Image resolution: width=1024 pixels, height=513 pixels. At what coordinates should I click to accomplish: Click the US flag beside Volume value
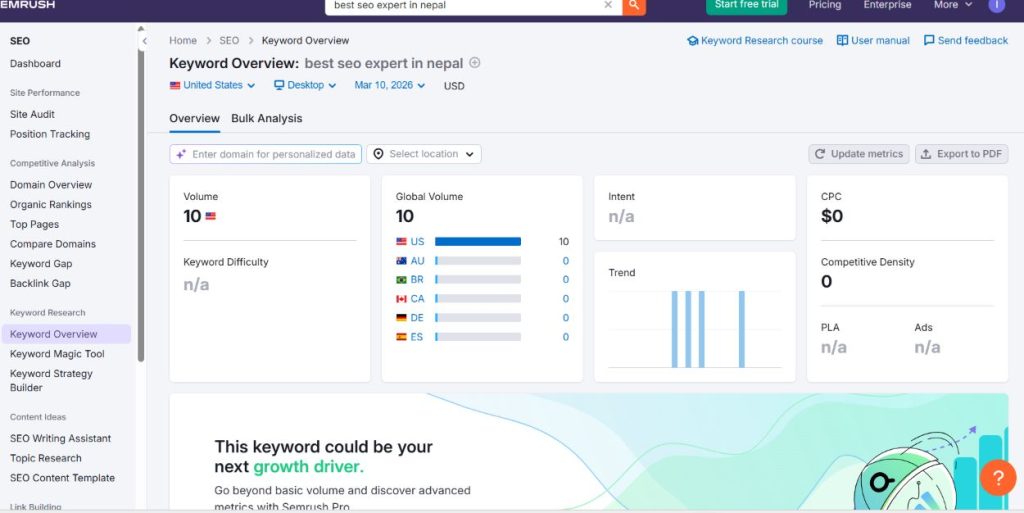point(210,216)
